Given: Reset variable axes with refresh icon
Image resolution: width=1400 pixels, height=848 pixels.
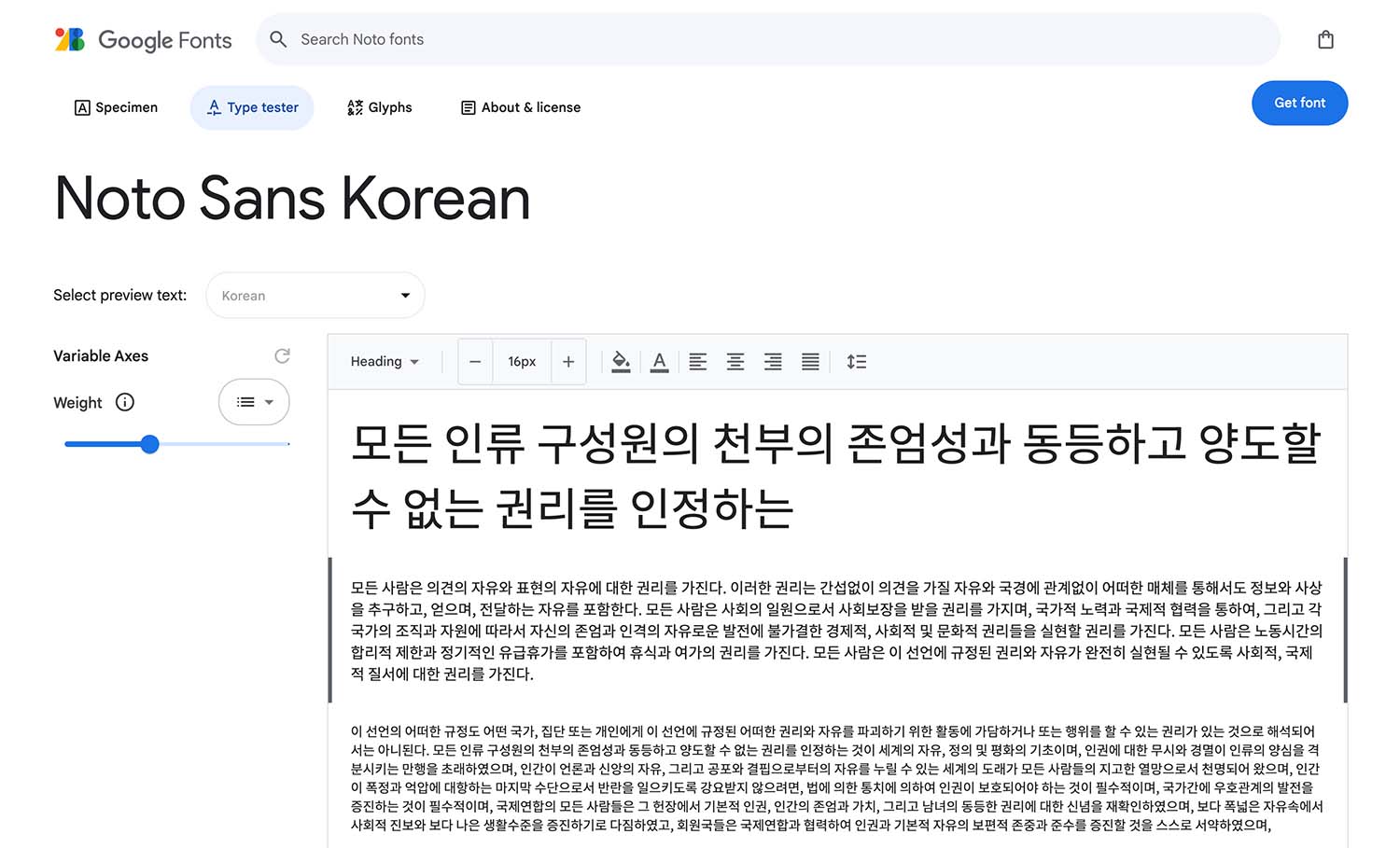Looking at the screenshot, I should [282, 355].
